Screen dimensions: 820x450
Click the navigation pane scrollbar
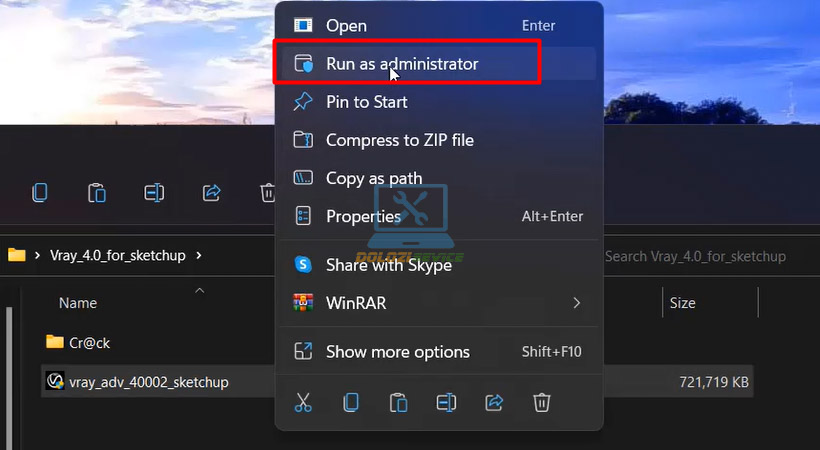[9, 377]
